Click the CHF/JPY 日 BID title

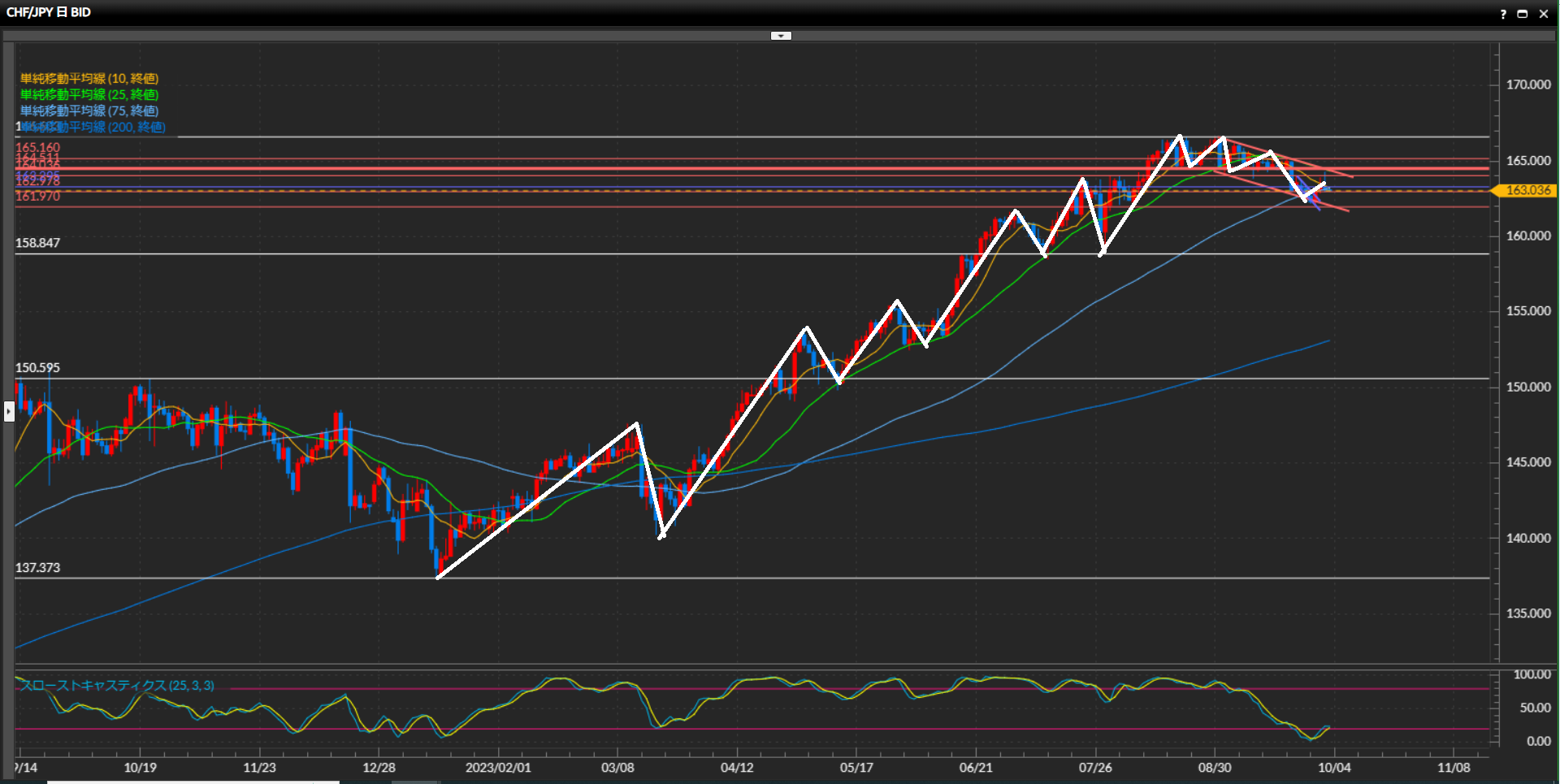tap(49, 13)
